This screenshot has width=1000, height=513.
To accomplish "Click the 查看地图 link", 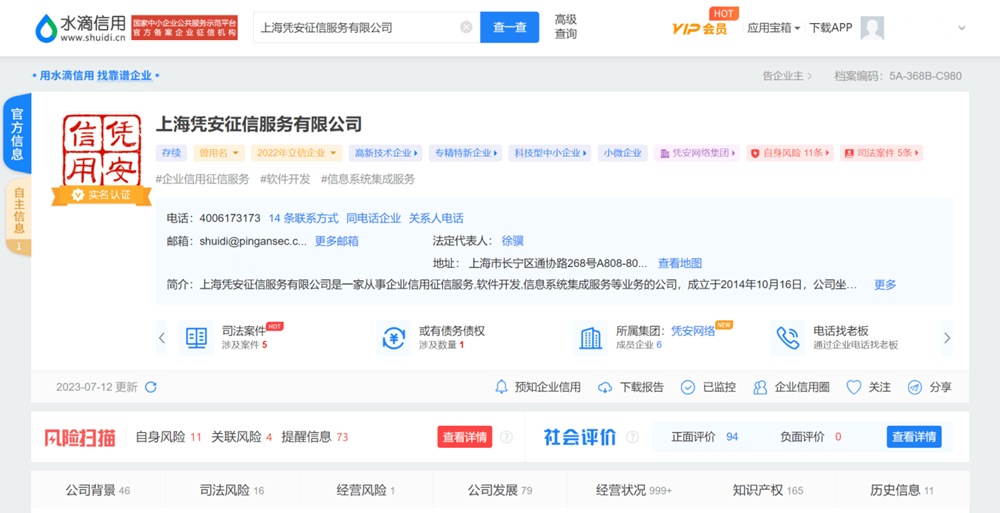I will 680,264.
